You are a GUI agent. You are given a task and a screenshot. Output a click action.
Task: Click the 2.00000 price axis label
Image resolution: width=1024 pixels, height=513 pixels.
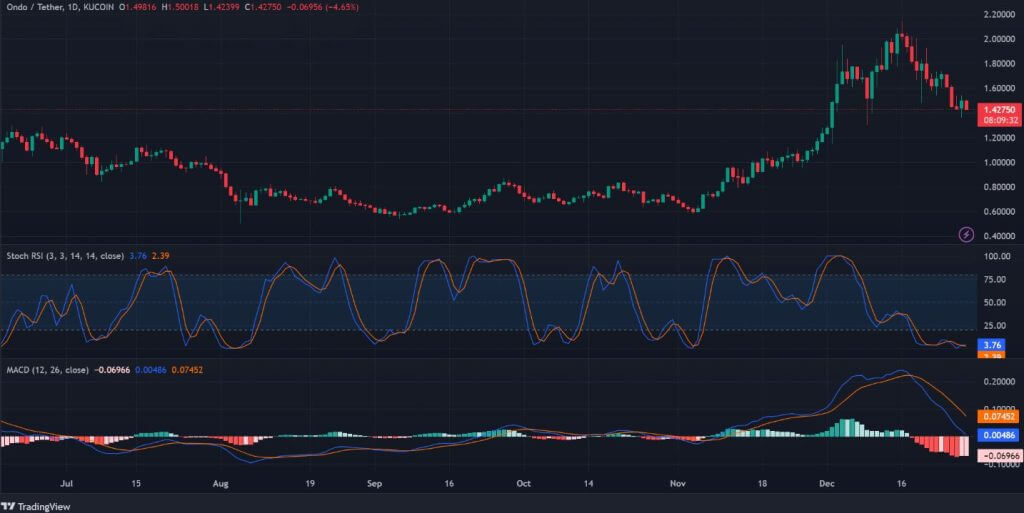point(999,39)
